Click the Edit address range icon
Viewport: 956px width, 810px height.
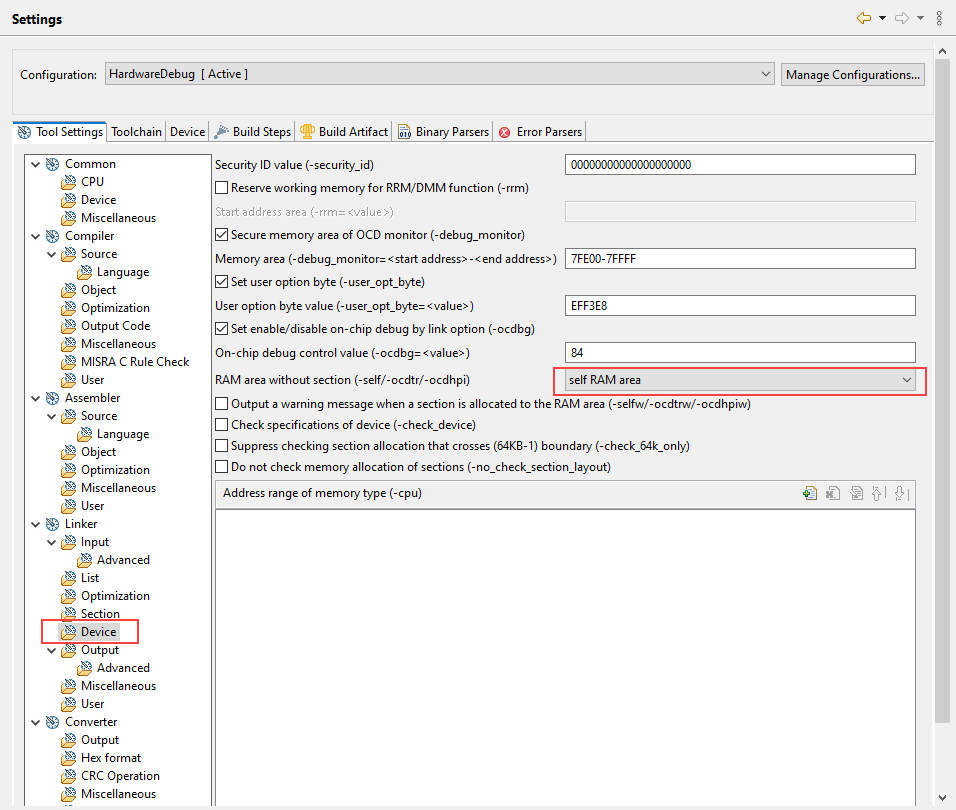[856, 493]
